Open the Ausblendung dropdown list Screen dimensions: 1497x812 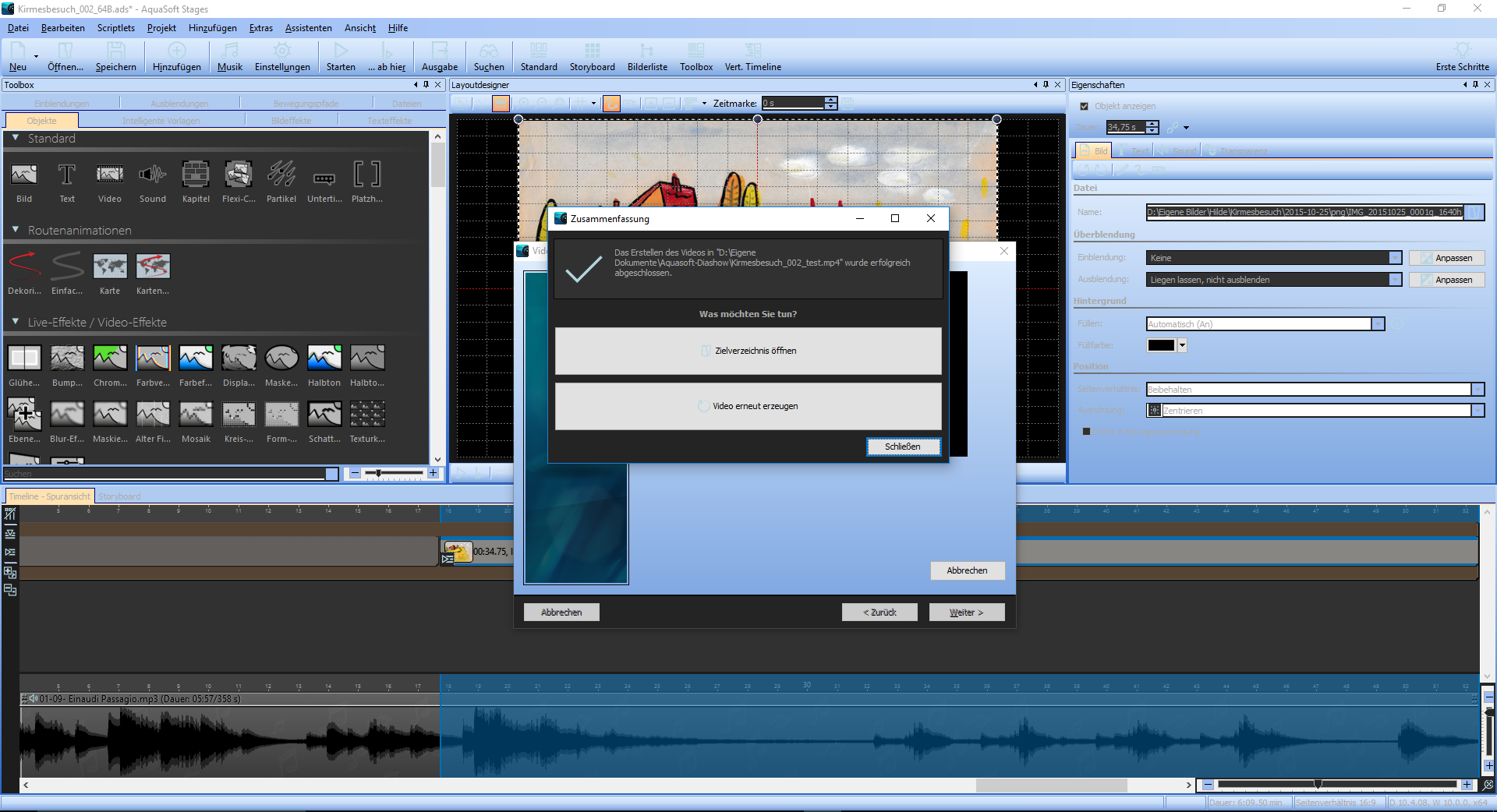(x=1395, y=280)
